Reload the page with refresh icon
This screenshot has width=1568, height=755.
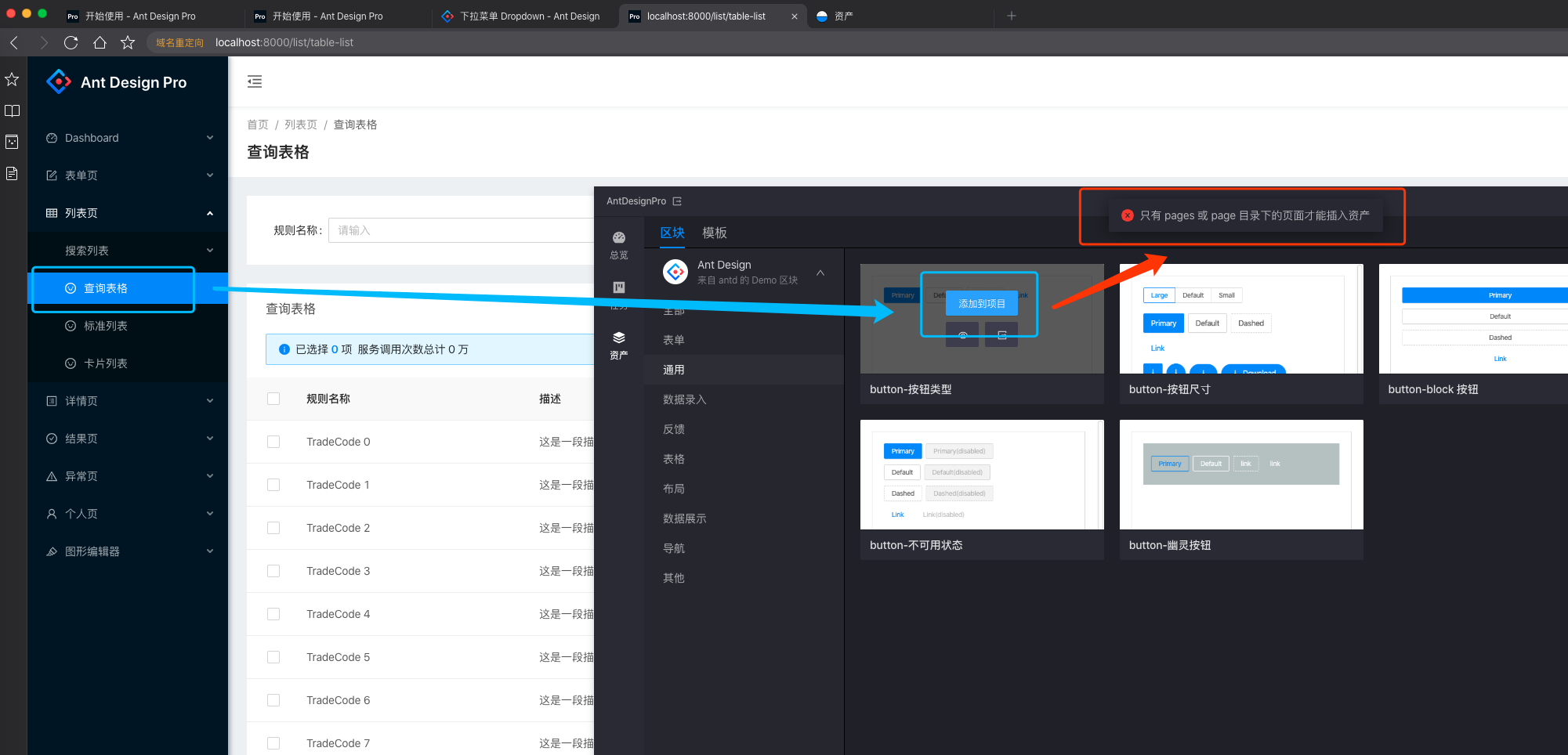click(71, 42)
